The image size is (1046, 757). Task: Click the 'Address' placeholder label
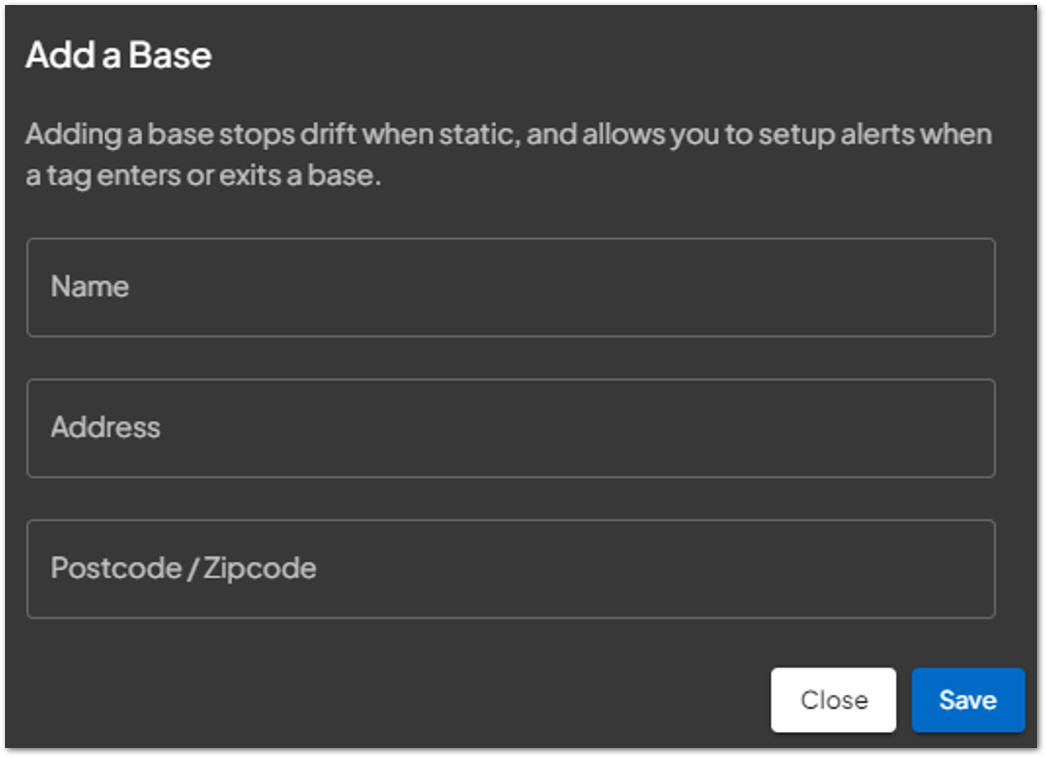pyautogui.click(x=105, y=428)
